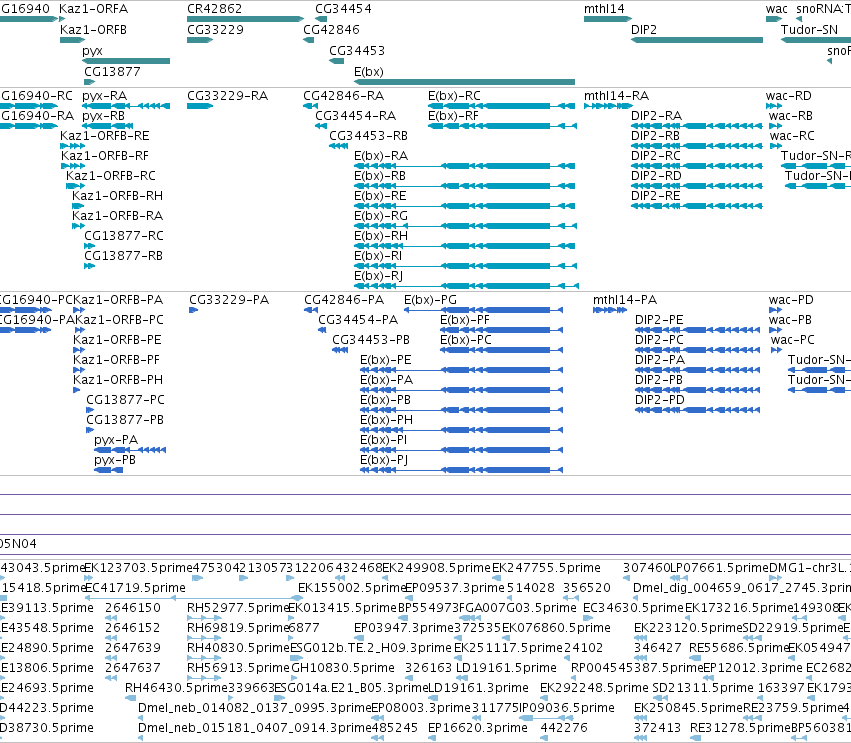Click the wac-RD transcript label
Viewport: 851px width, 743px height.
pyautogui.click(x=789, y=96)
